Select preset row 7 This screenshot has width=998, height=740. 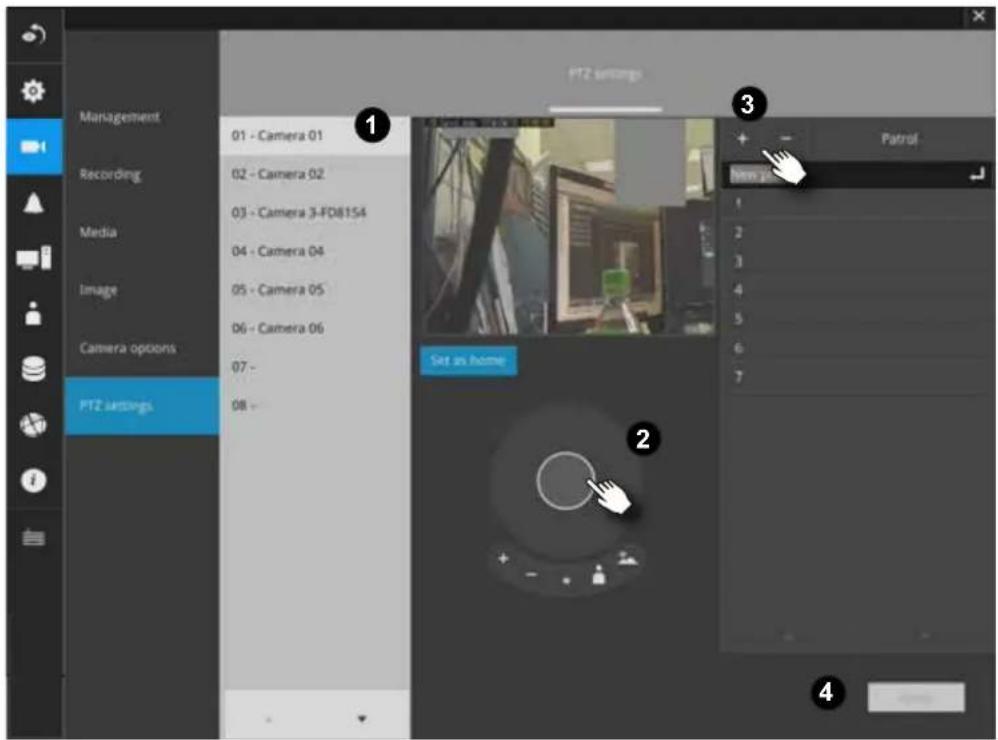[856, 377]
